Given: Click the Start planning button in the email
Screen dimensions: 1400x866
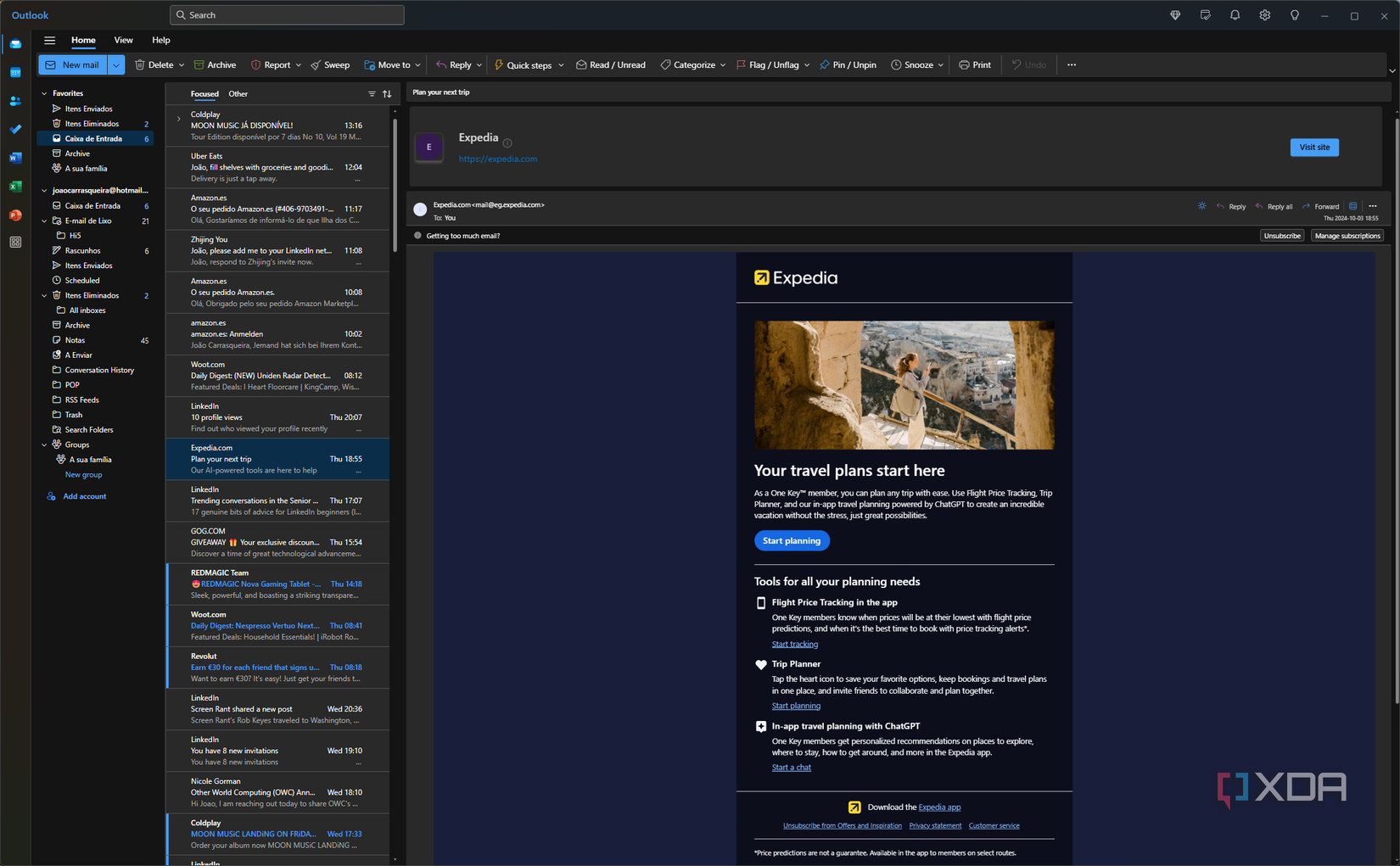Looking at the screenshot, I should pos(792,540).
